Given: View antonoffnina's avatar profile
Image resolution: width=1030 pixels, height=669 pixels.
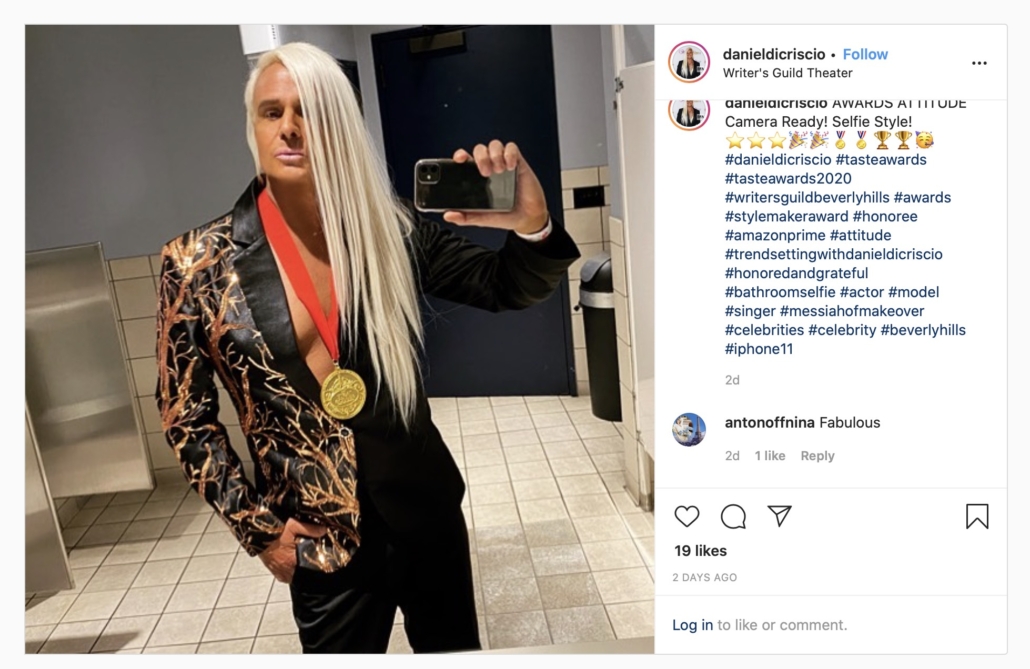Looking at the screenshot, I should point(689,430).
